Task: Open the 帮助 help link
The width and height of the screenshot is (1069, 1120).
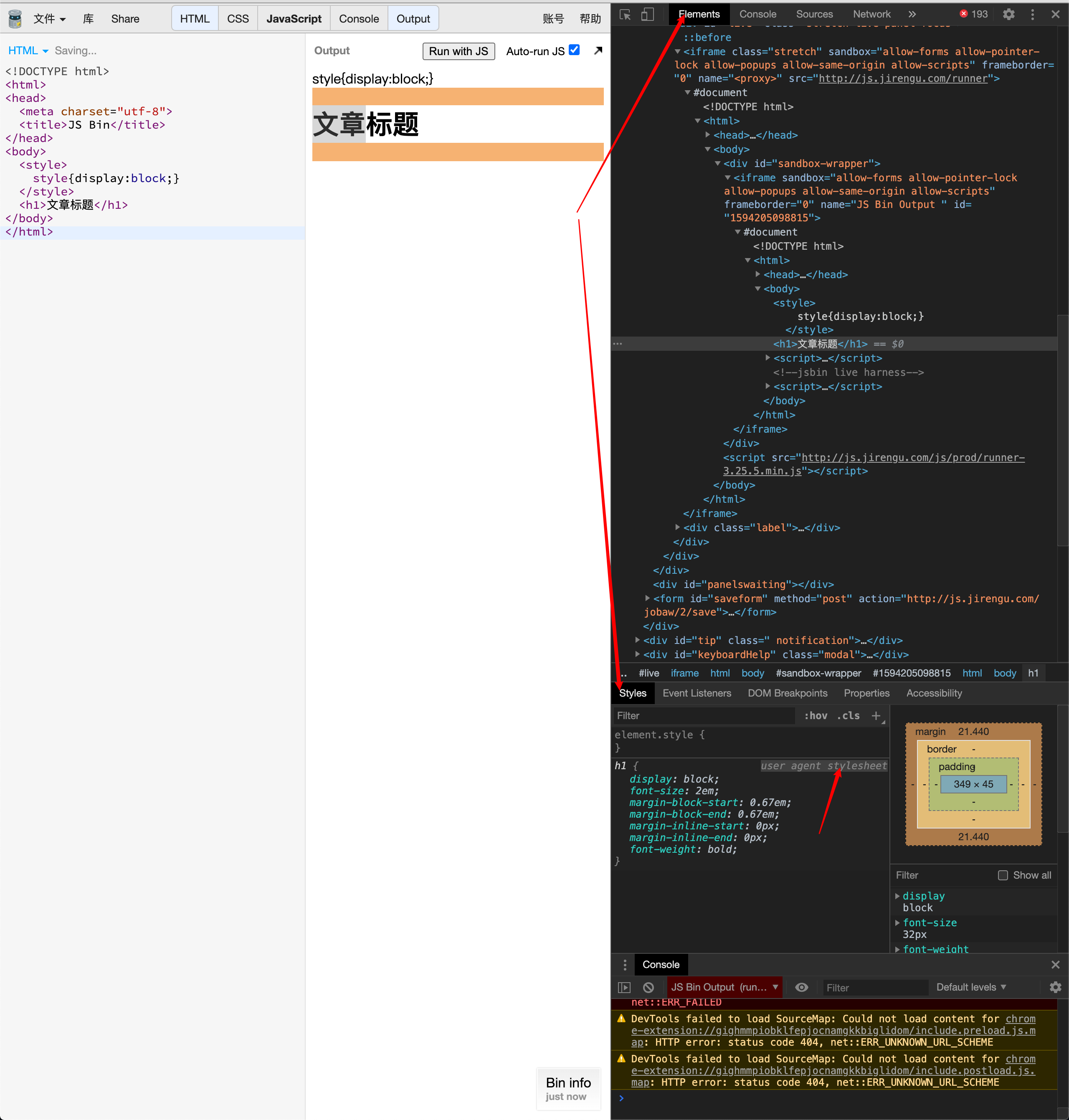Action: (x=590, y=19)
